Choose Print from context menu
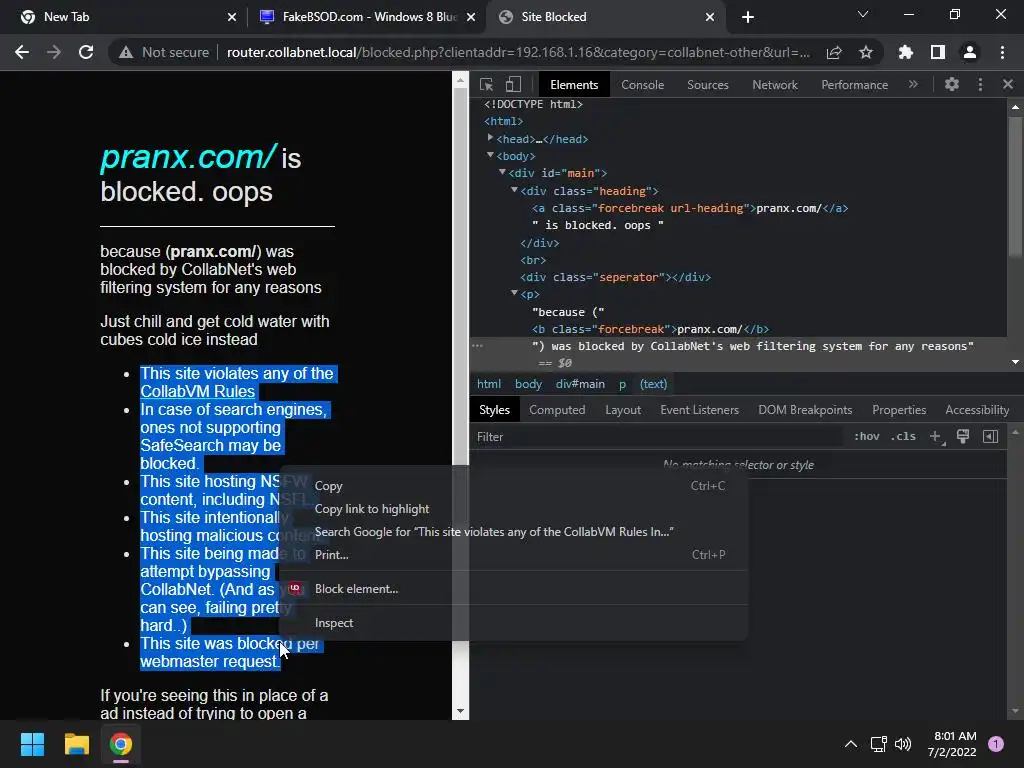The image size is (1024, 768). tap(513, 554)
